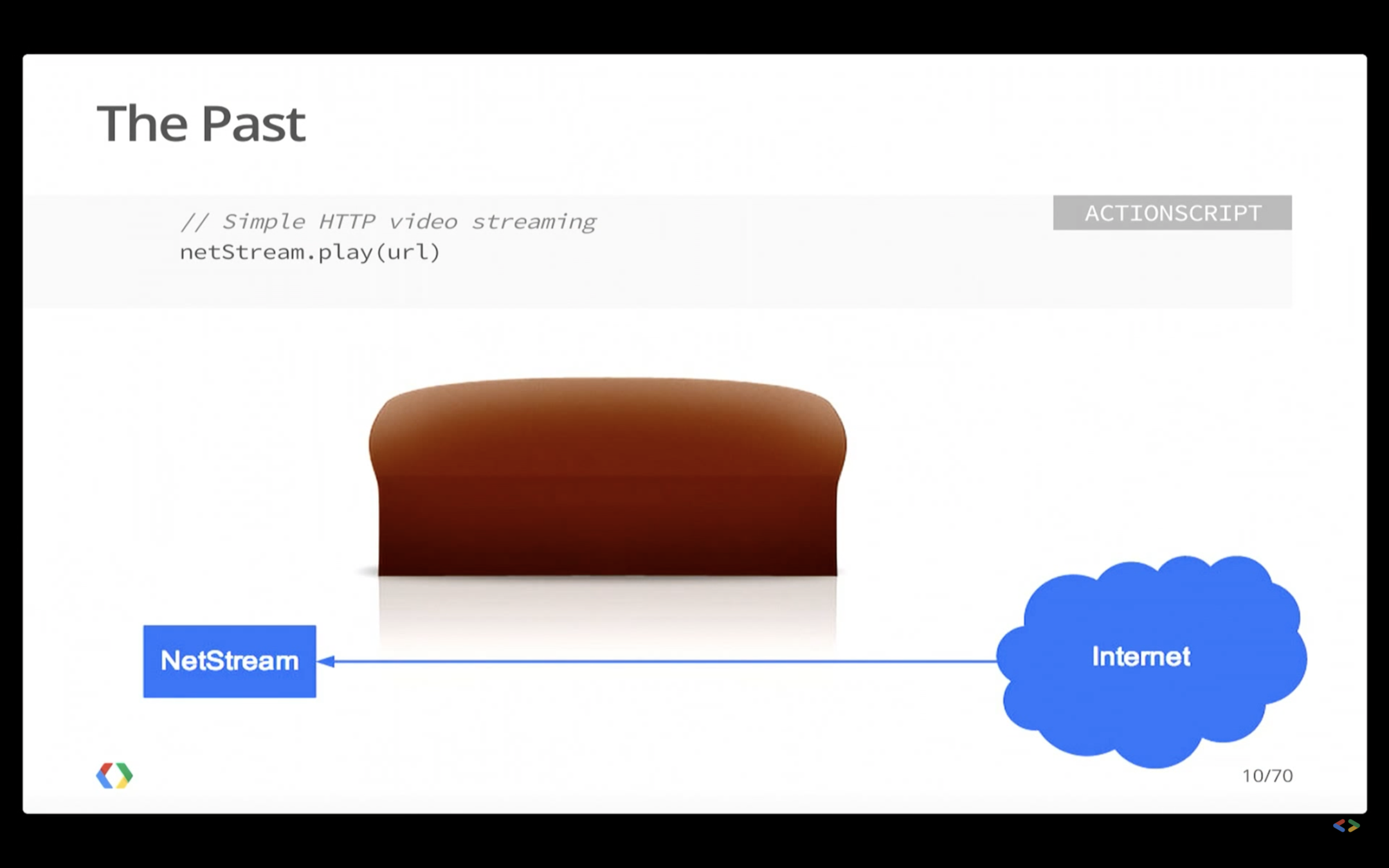Click the netStream.play(url) code line
The height and width of the screenshot is (868, 1389).
pyautogui.click(x=309, y=252)
